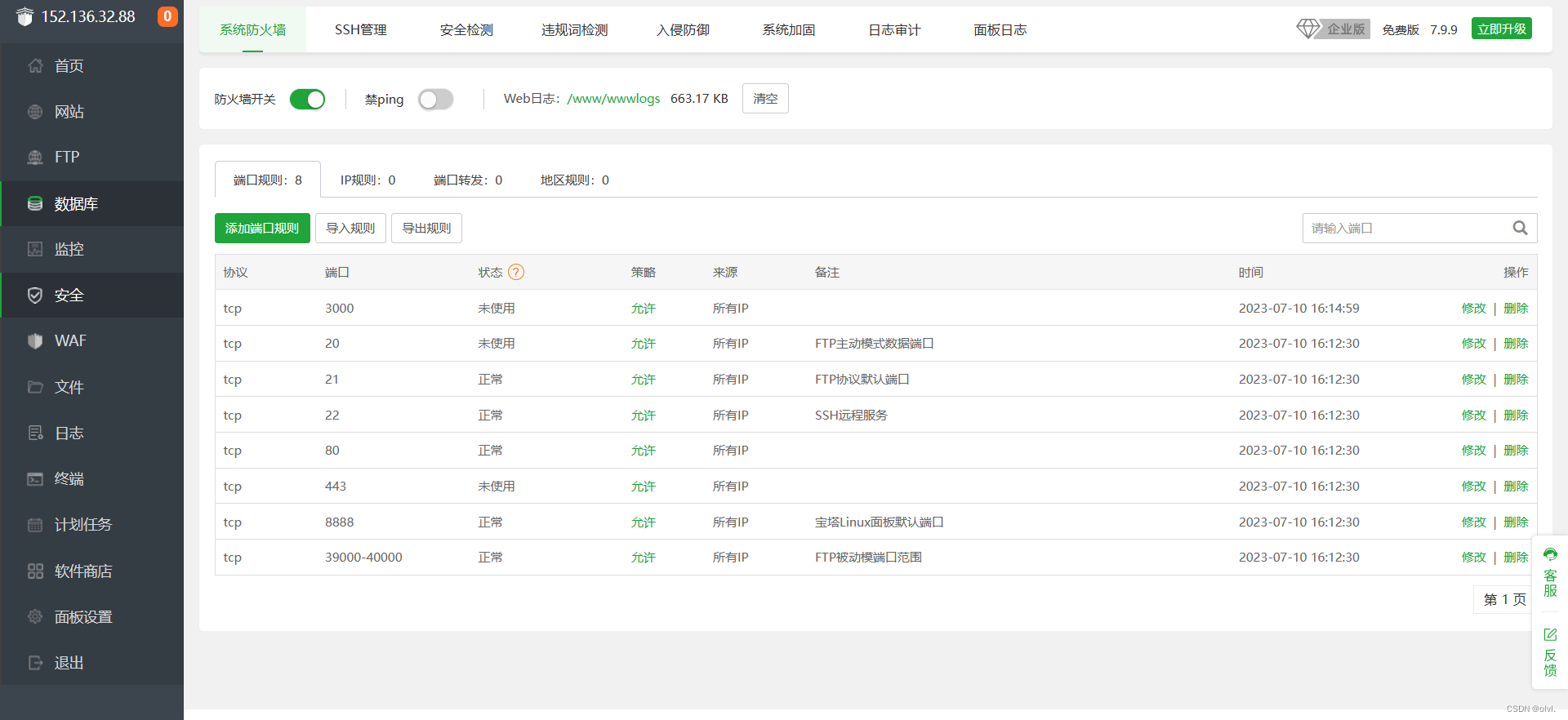Click the terminal icon in sidebar
The width and height of the screenshot is (1568, 720).
click(35, 479)
